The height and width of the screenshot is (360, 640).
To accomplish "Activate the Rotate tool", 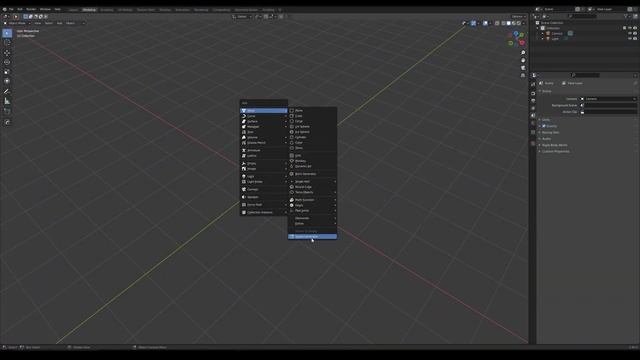I will tap(7, 62).
